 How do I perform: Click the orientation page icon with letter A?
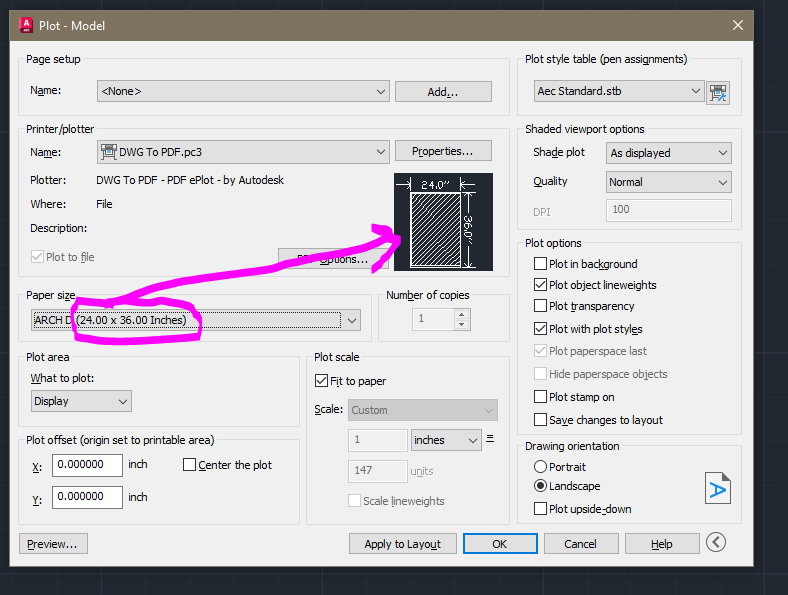[x=718, y=488]
